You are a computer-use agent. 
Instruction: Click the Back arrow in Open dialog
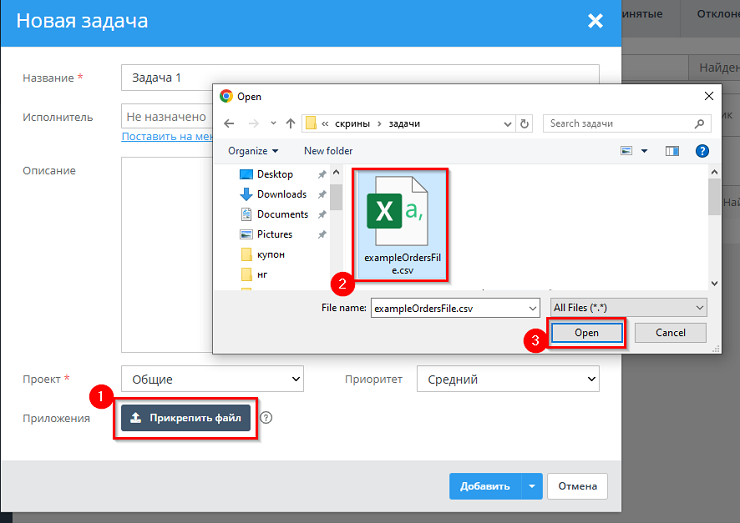(x=229, y=124)
